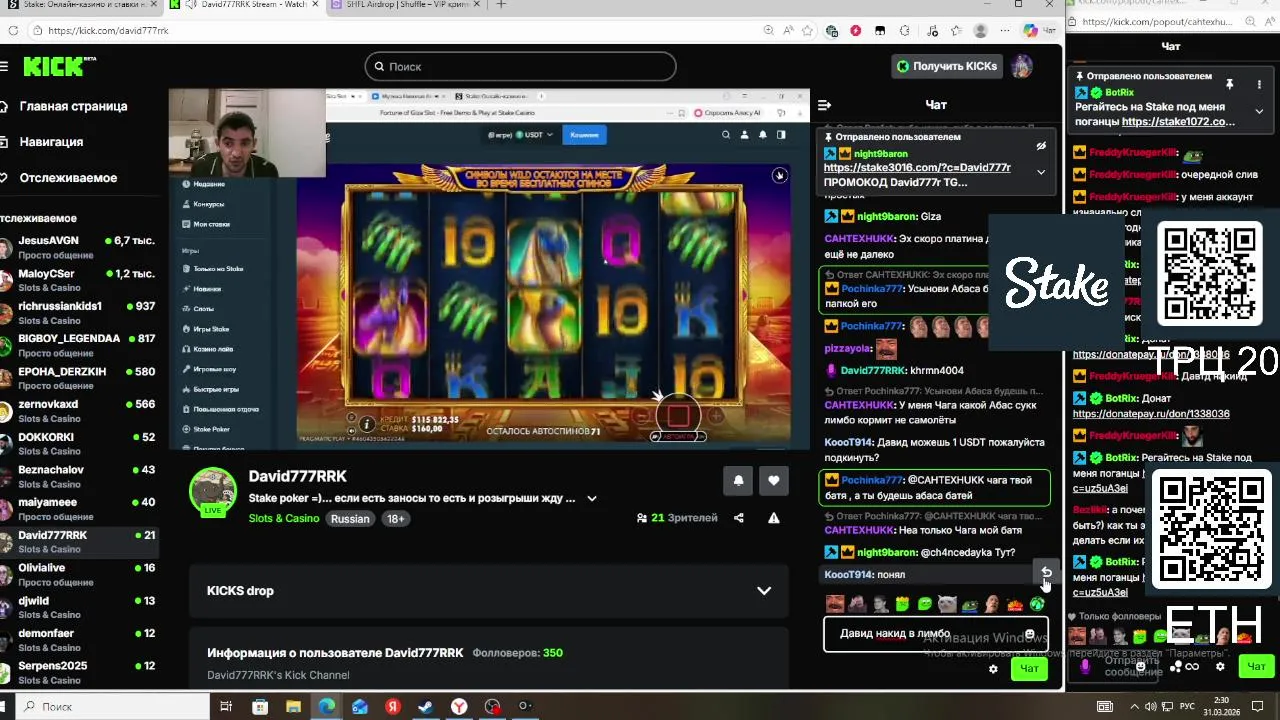Click the green Чат send button in popout chat
Screen dimensions: 1280x720
1256,666
